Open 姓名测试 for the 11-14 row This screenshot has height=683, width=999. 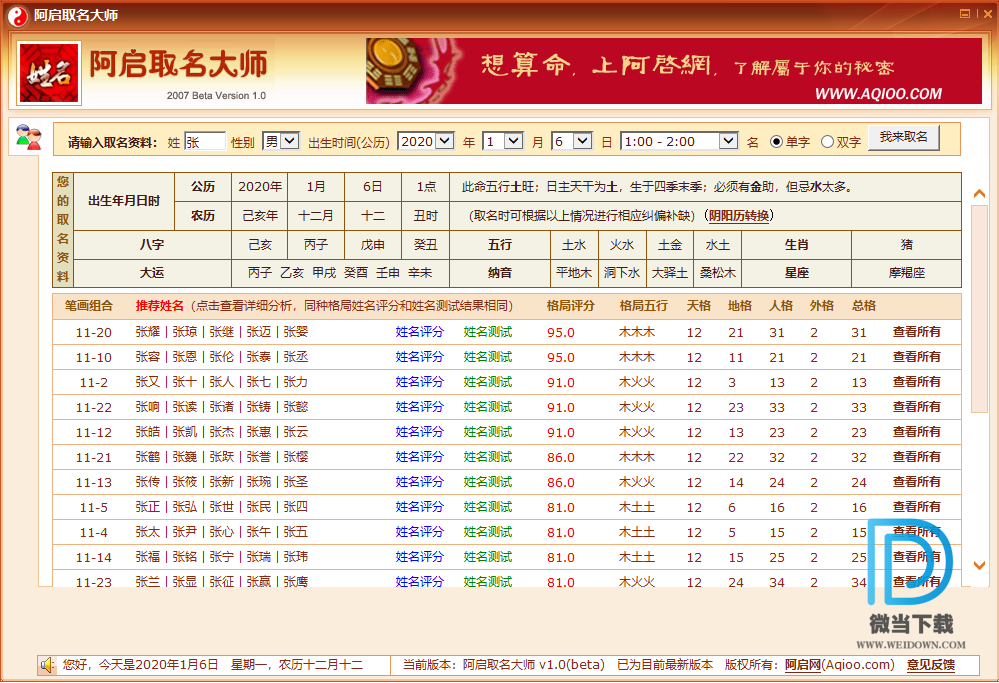487,557
